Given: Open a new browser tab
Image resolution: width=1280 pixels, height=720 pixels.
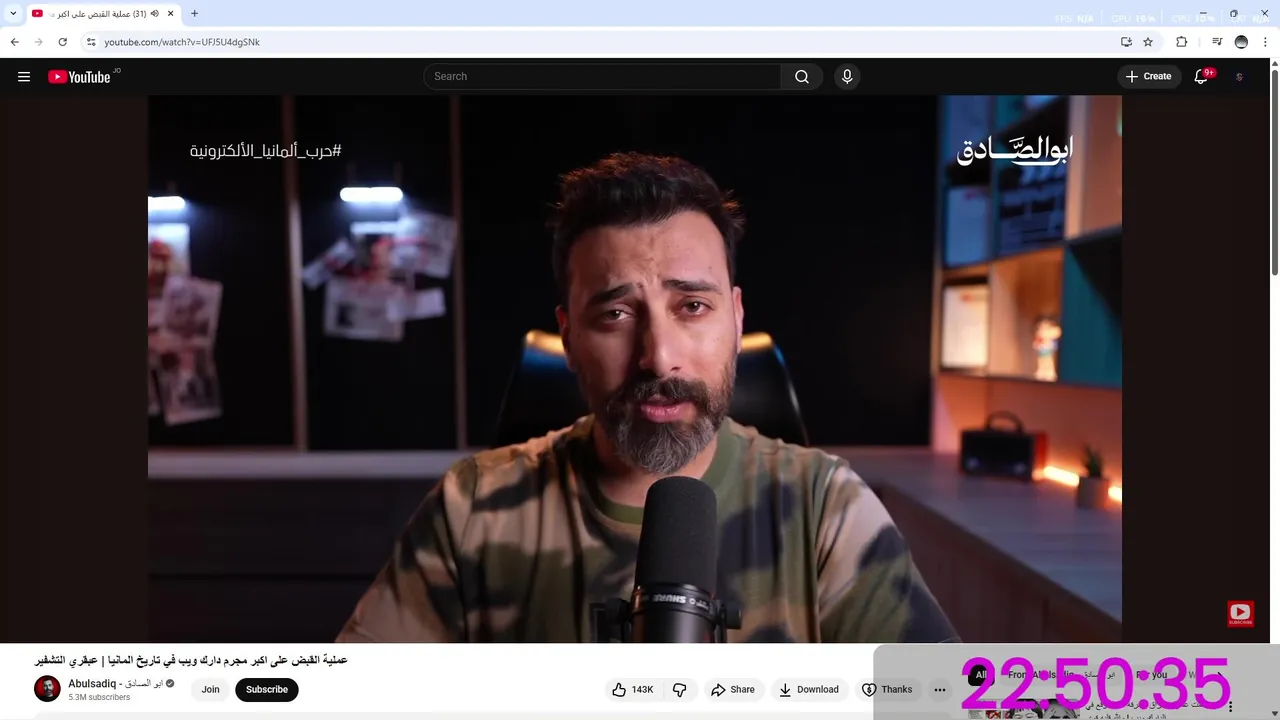Looking at the screenshot, I should [x=194, y=14].
